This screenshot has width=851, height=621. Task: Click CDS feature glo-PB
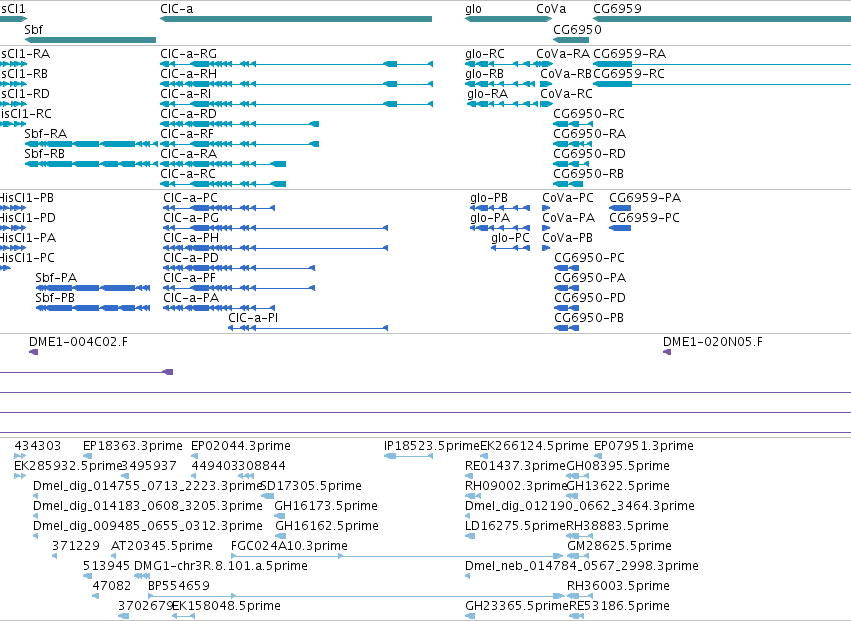click(x=500, y=208)
